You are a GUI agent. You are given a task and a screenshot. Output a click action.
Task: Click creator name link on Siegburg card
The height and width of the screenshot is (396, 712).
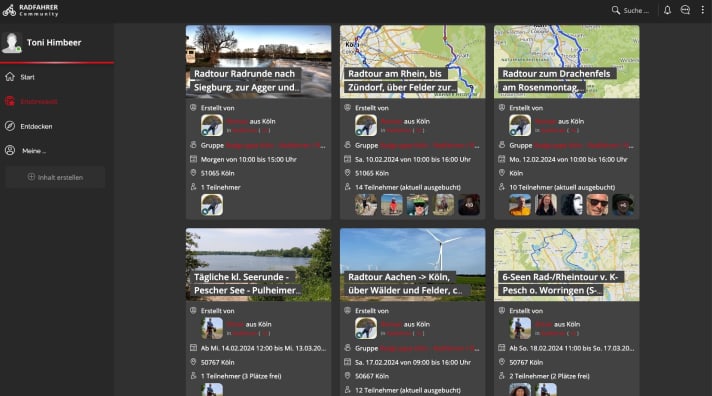[237, 122]
